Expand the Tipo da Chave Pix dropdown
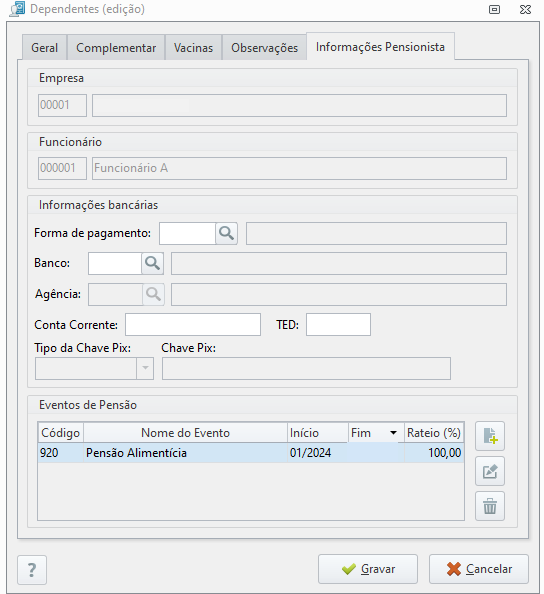 pyautogui.click(x=145, y=368)
